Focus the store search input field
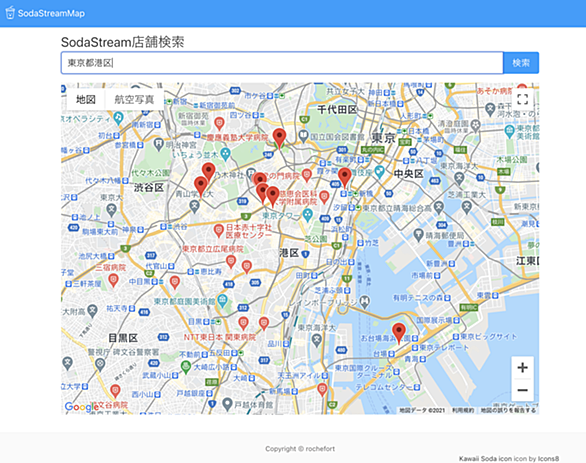 282,63
